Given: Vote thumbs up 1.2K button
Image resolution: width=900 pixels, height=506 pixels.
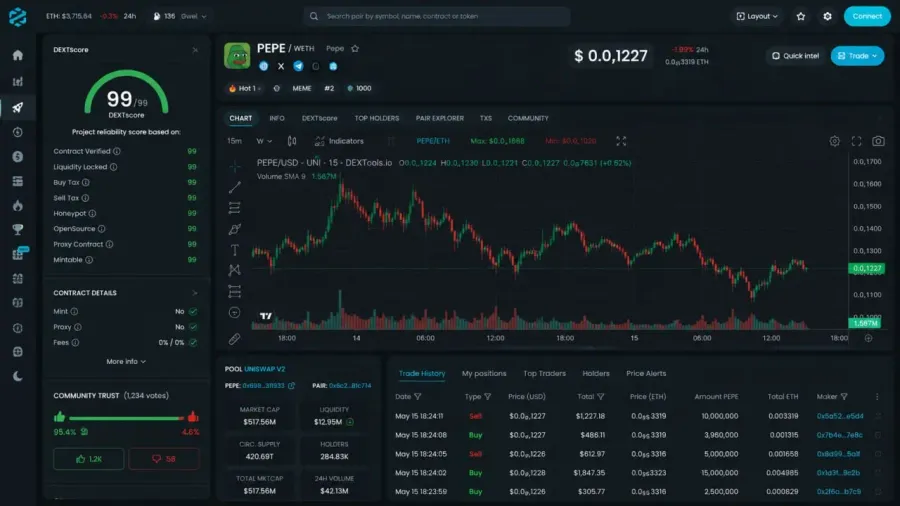Looking at the screenshot, I should (x=88, y=459).
